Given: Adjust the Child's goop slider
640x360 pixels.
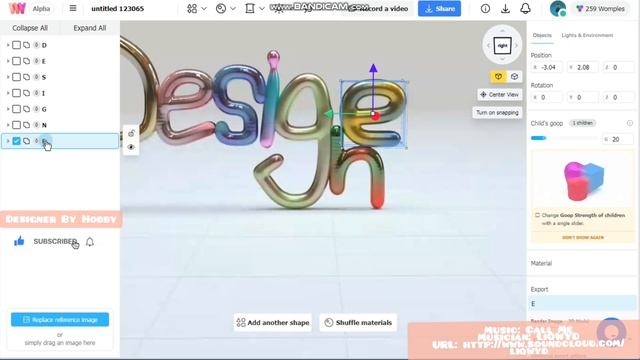Looking at the screenshot, I should click(563, 138).
